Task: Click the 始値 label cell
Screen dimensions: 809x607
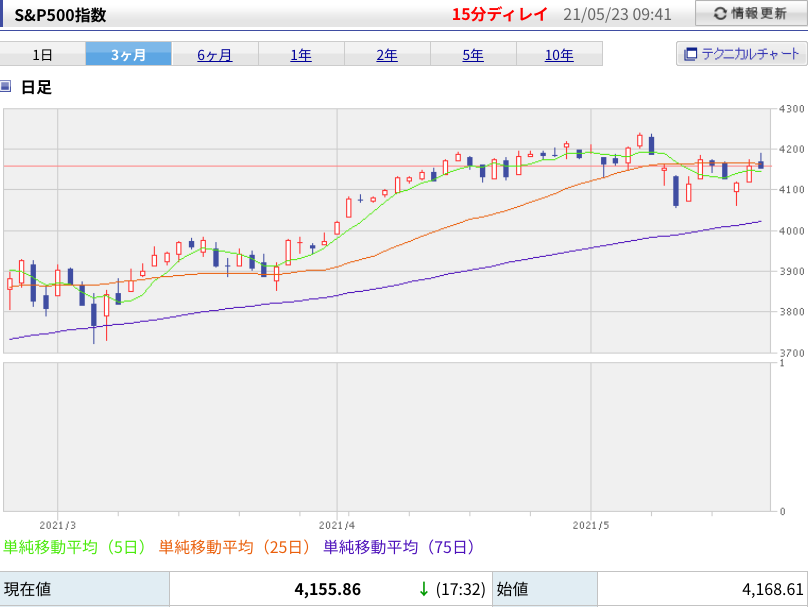Action: coord(545,589)
